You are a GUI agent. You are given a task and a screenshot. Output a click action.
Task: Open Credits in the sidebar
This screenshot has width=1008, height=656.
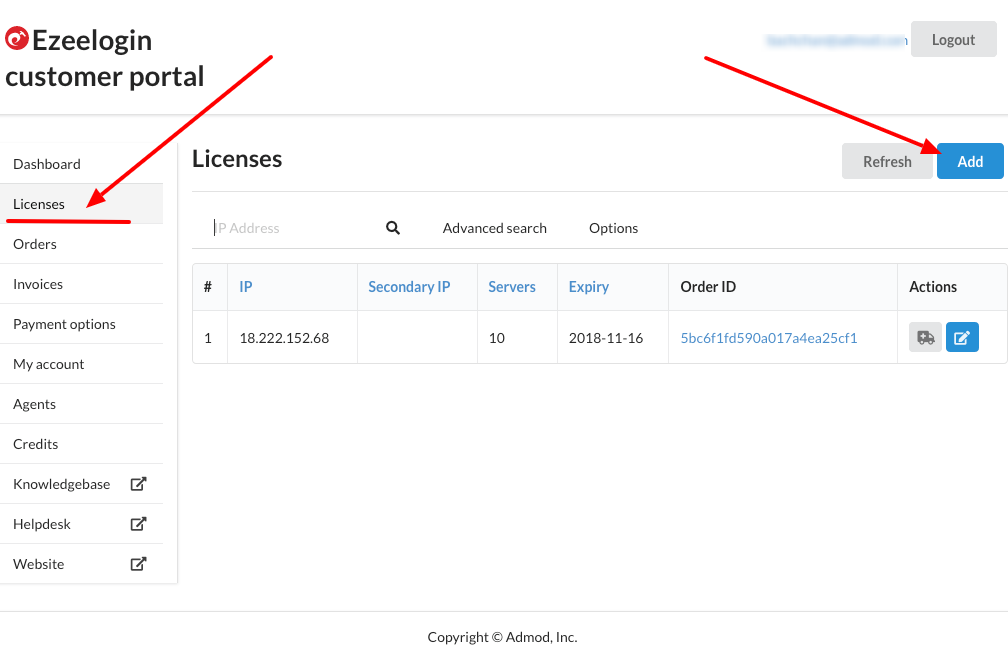pos(82,444)
